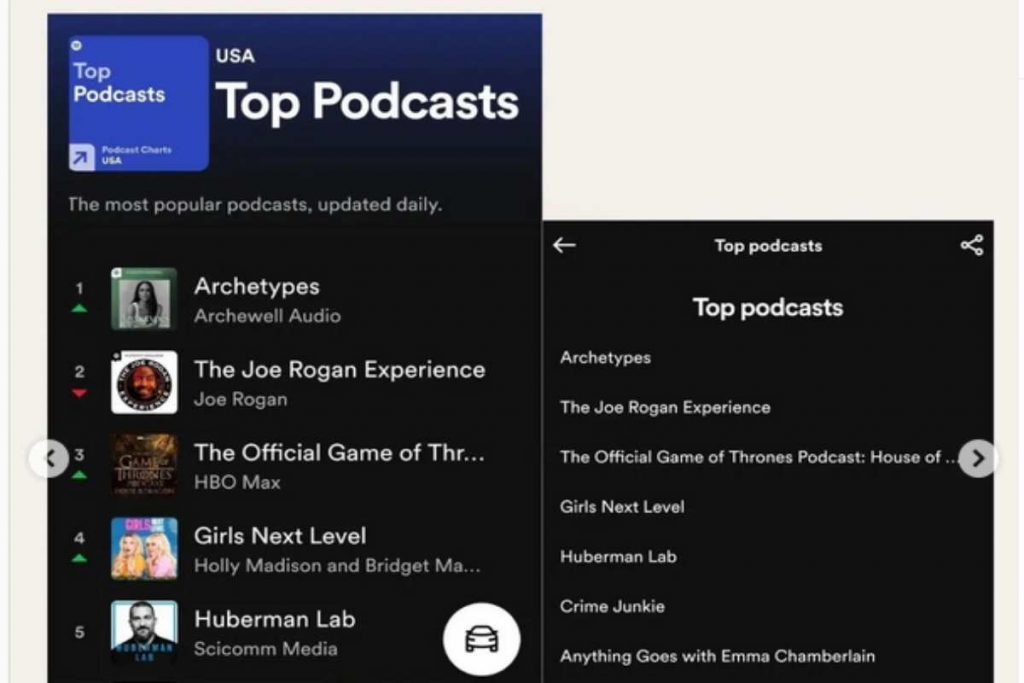Click the back arrow in Top podcasts header
Screen dimensions: 1024x683
(565, 246)
